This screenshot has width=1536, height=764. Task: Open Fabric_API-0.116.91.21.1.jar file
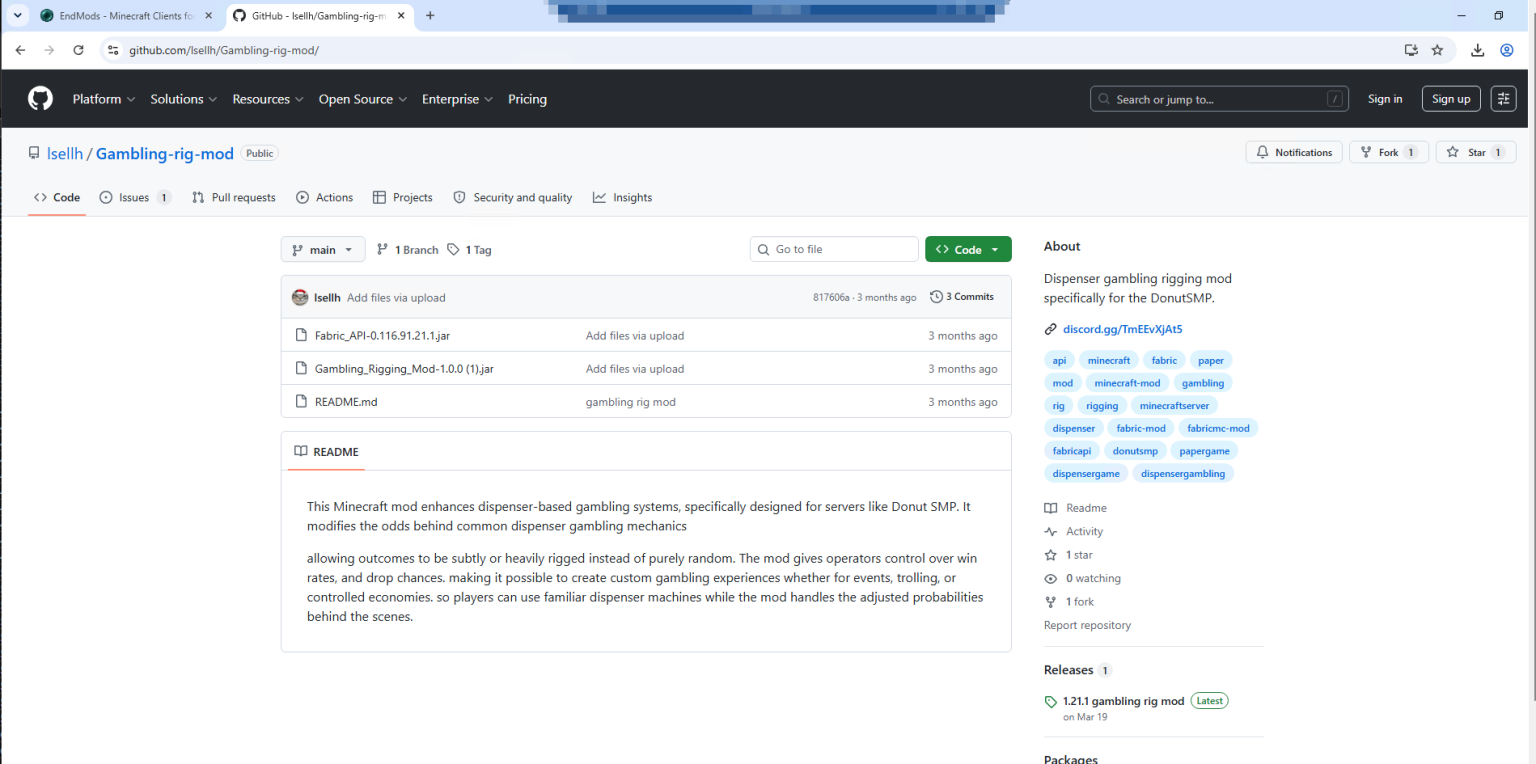click(382, 336)
